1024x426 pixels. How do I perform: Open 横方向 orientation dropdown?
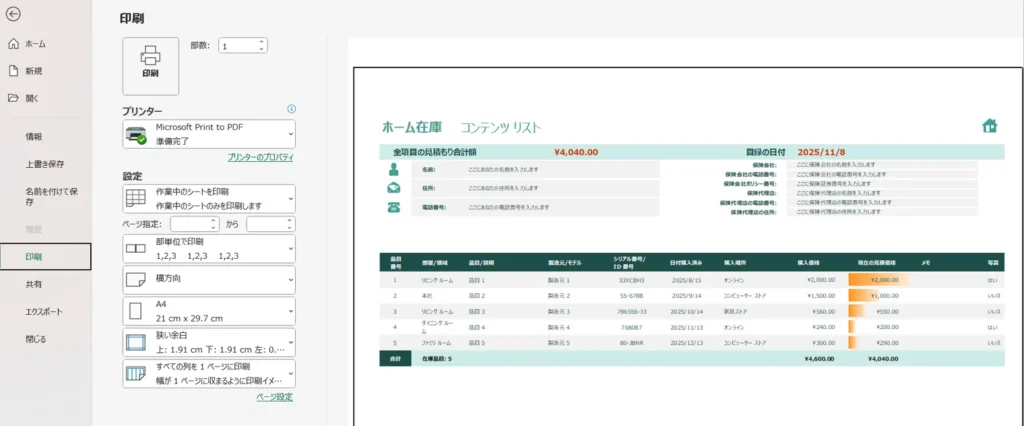[x=209, y=280]
